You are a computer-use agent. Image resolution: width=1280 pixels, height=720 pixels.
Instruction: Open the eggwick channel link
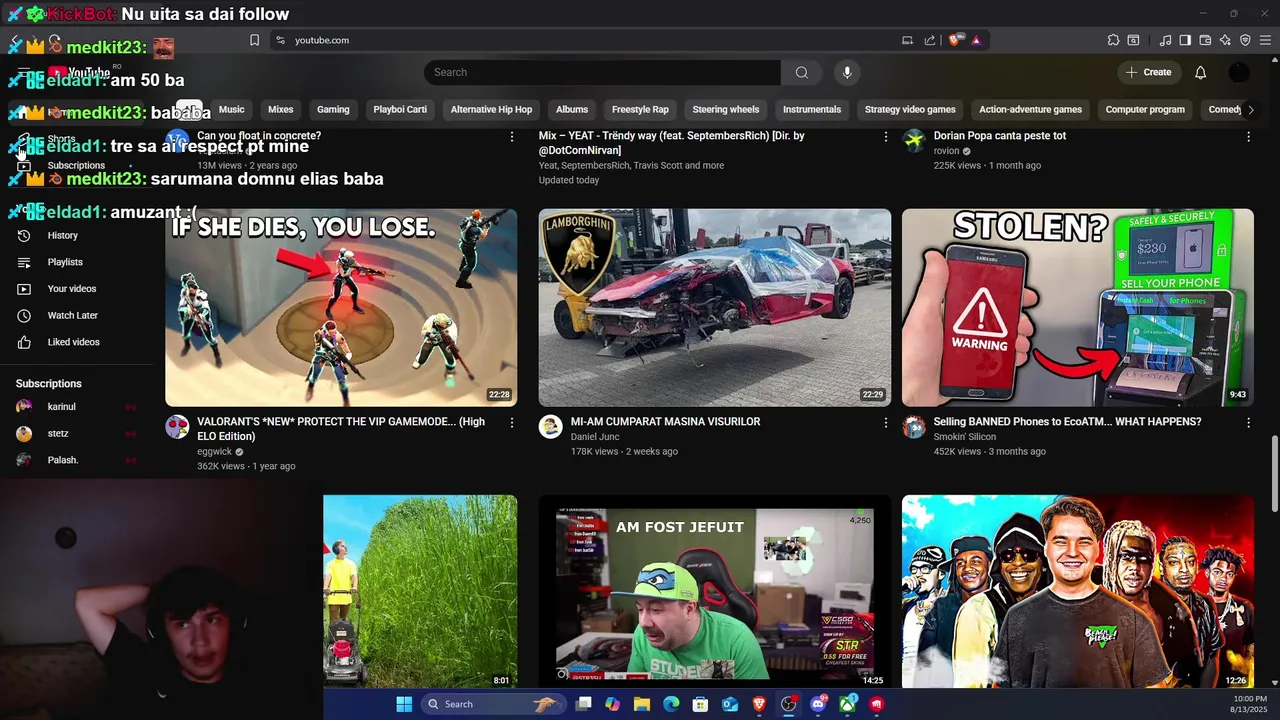(215, 452)
